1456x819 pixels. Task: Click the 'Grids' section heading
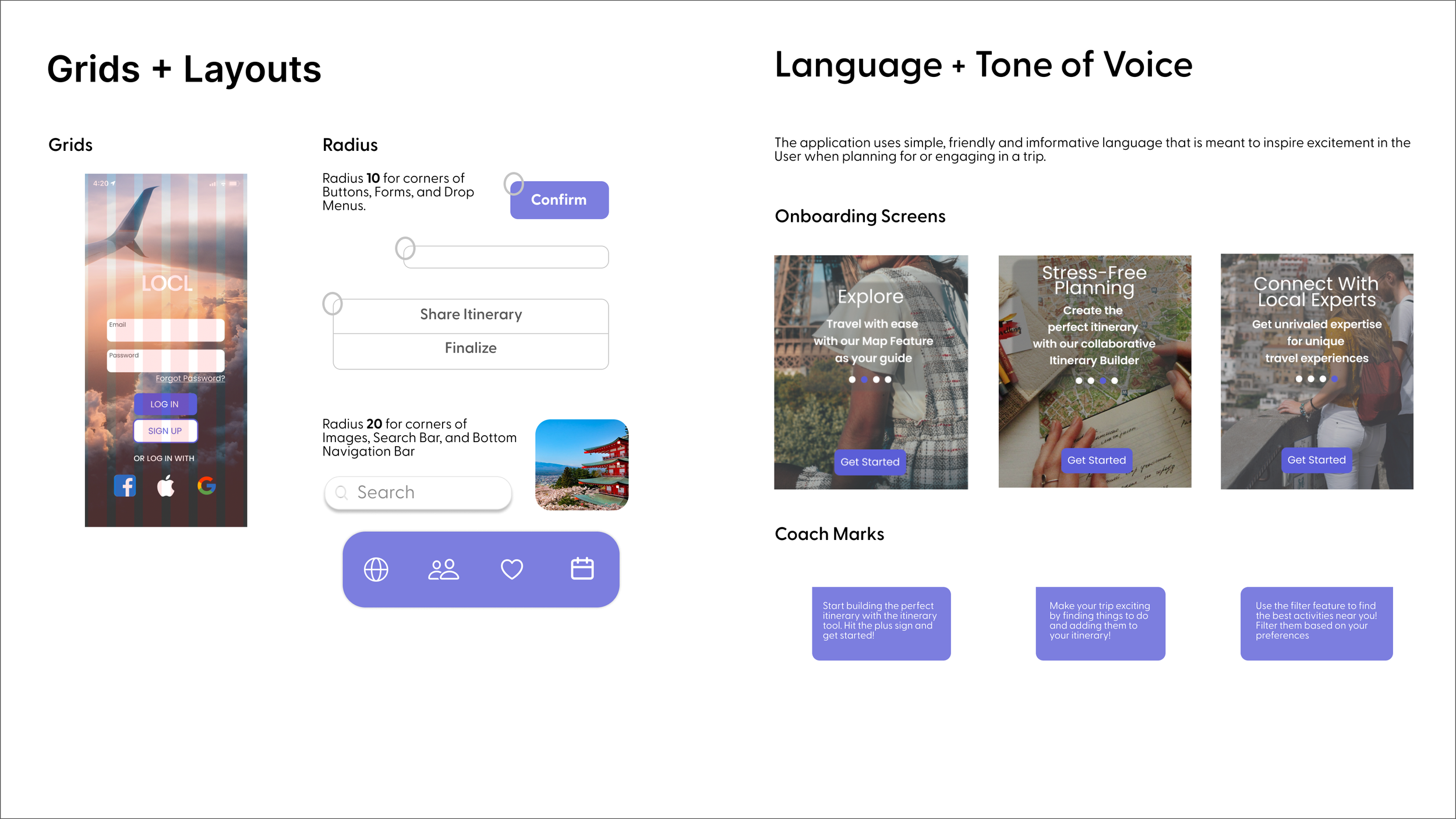click(70, 145)
